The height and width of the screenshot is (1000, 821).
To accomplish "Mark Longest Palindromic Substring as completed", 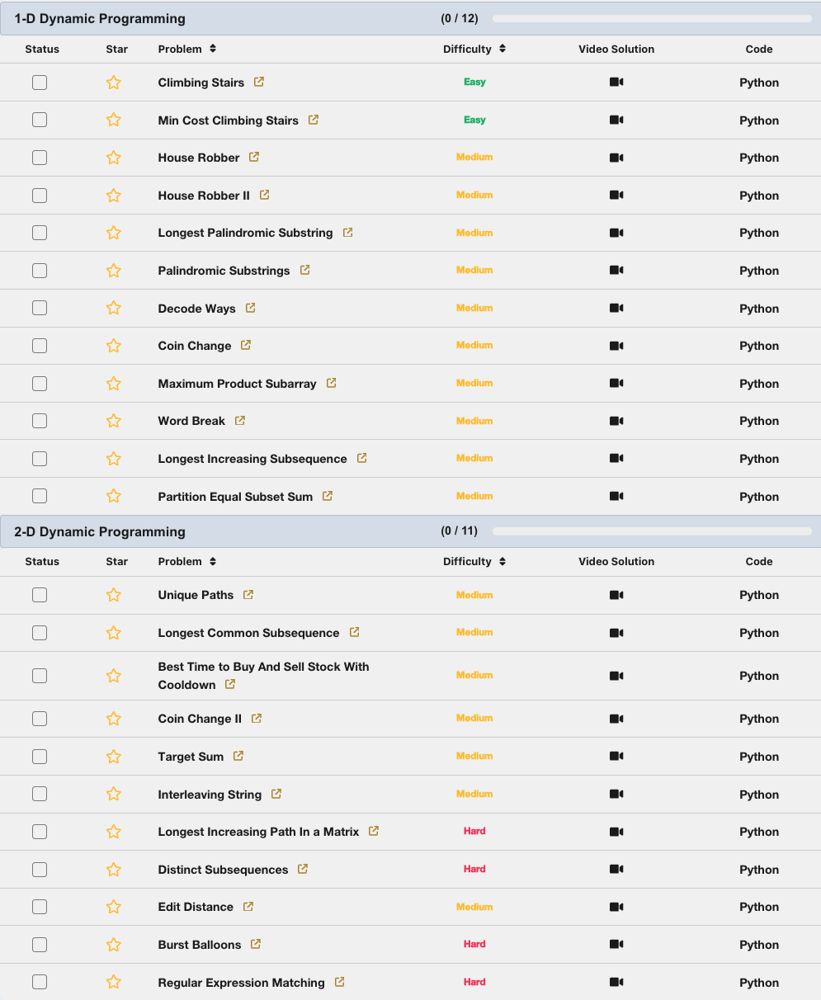I will (39, 233).
